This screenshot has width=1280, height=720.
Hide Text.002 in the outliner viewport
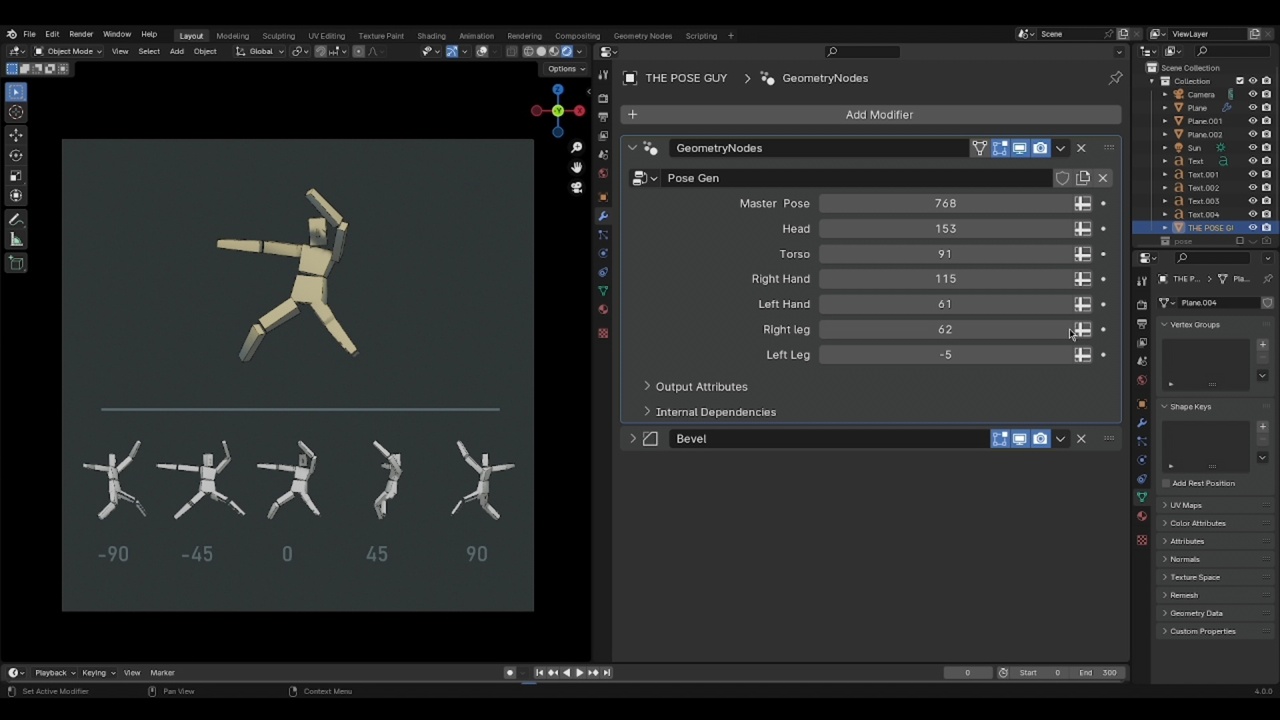pos(1253,187)
